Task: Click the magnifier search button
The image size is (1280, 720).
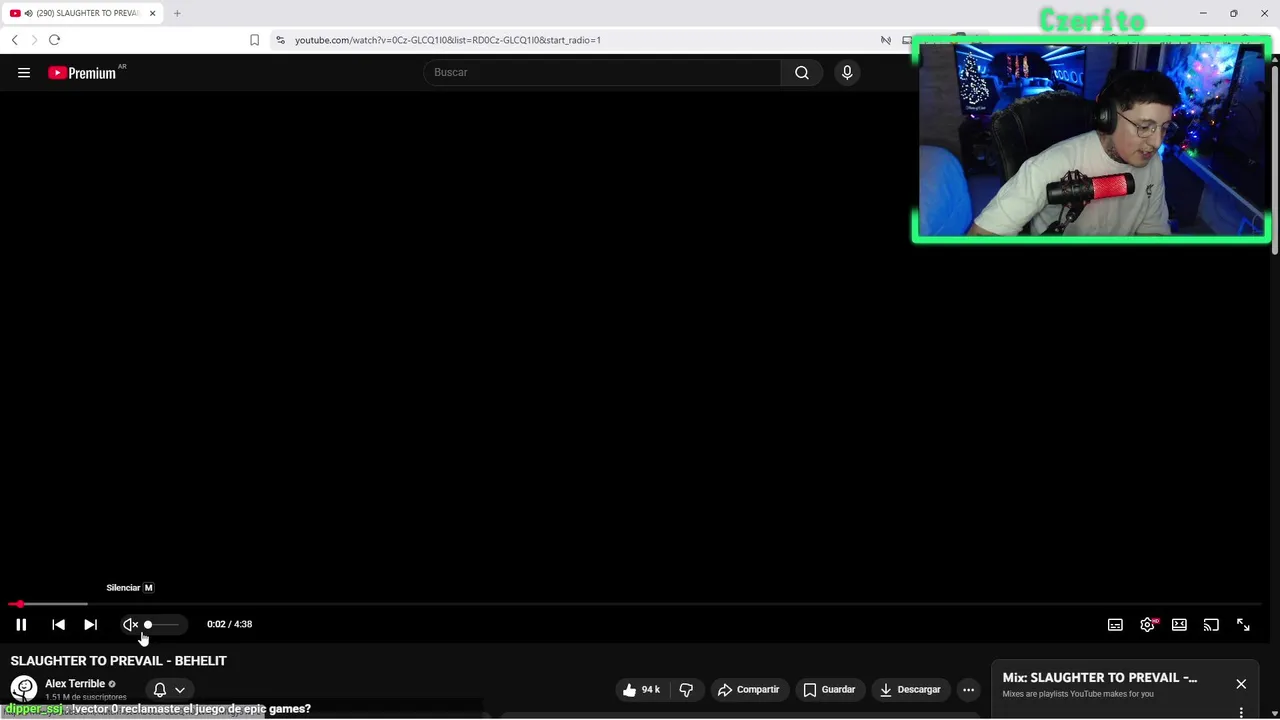Action: (802, 72)
